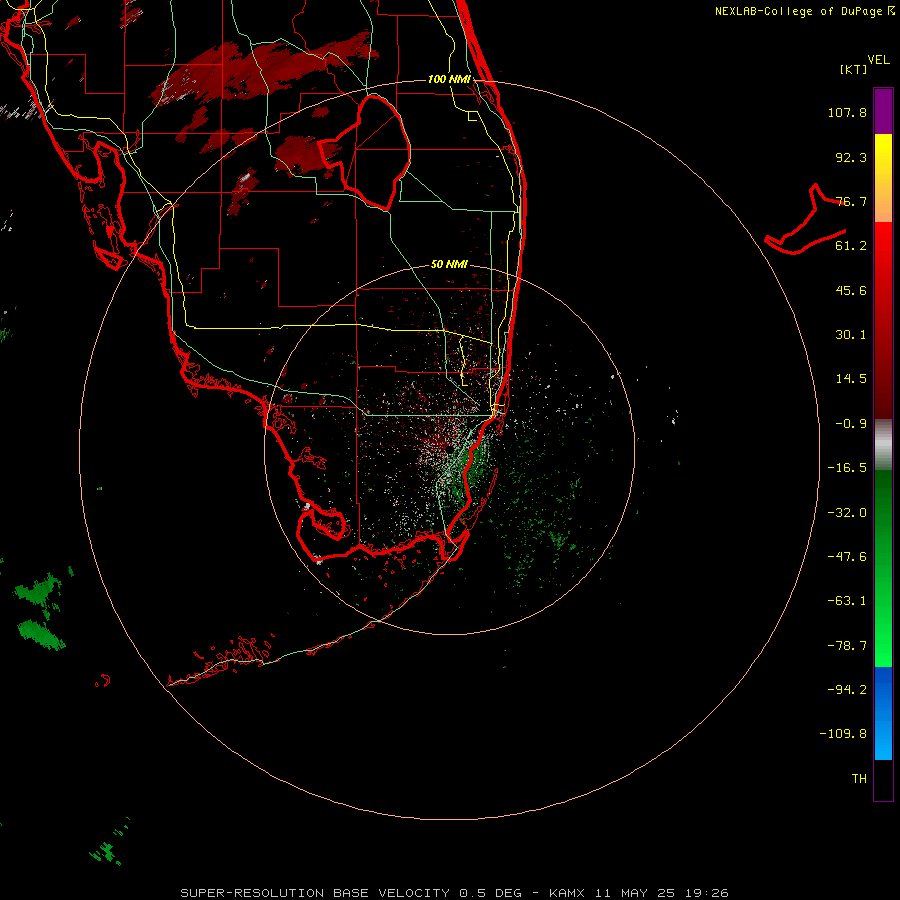Click the green velocity echoes southwest offshore
This screenshot has width=900, height=900.
click(40, 611)
